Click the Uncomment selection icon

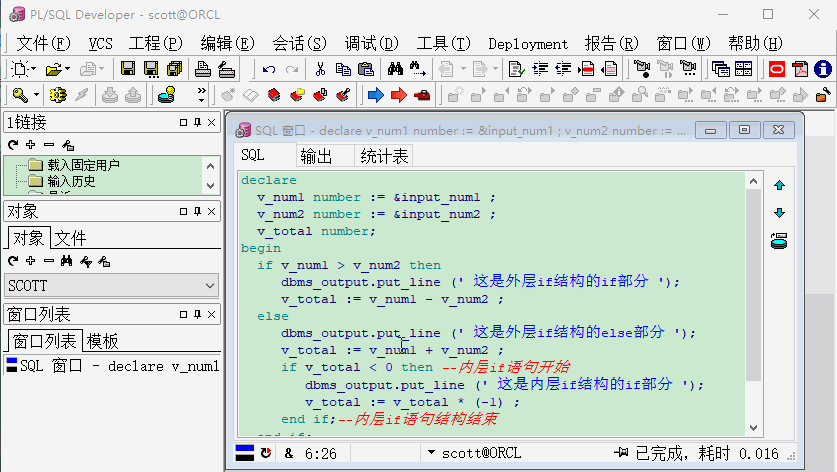pos(609,69)
